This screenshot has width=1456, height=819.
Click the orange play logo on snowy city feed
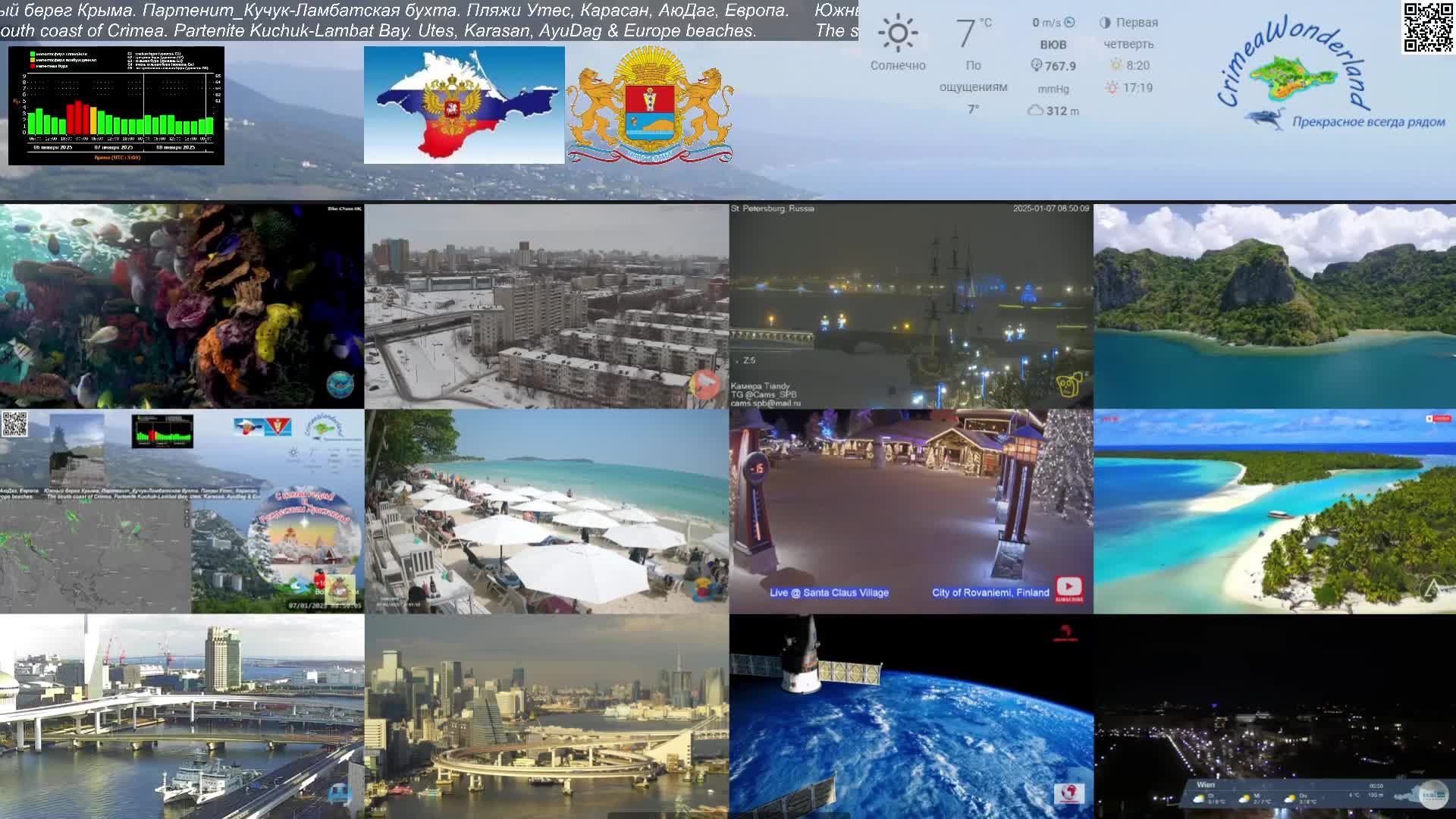(x=705, y=384)
